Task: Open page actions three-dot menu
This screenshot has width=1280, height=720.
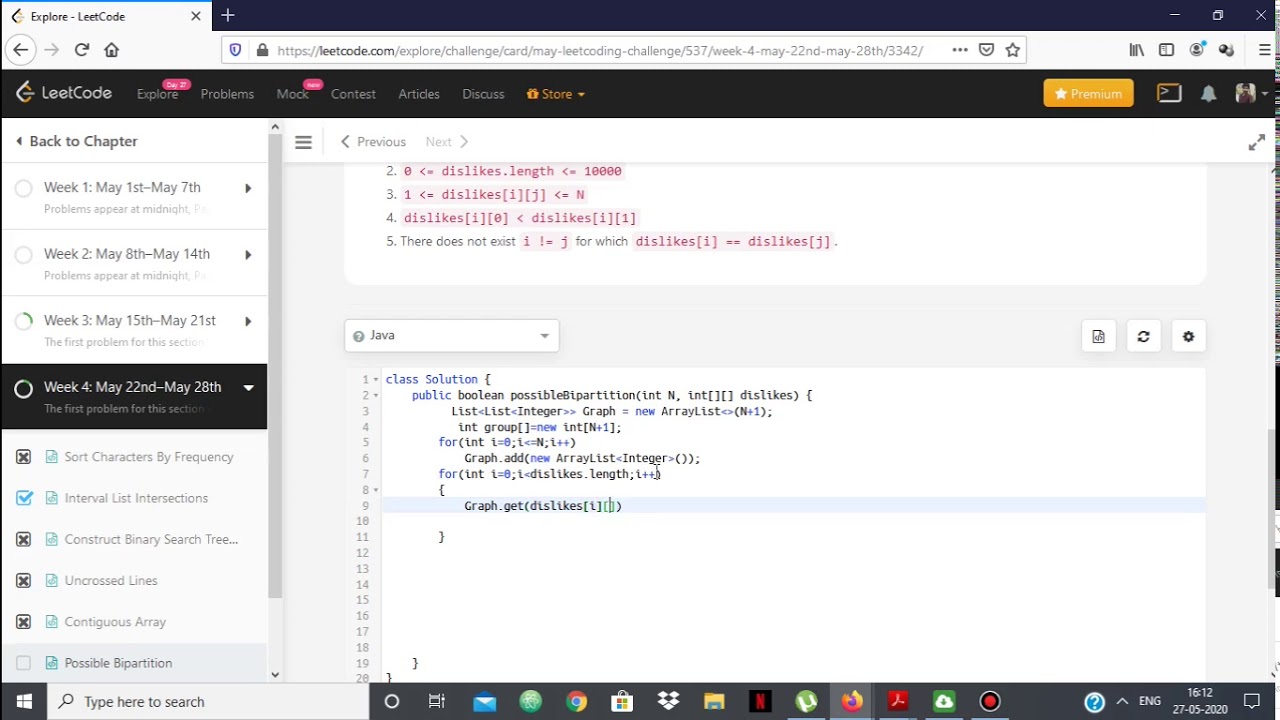Action: (959, 50)
